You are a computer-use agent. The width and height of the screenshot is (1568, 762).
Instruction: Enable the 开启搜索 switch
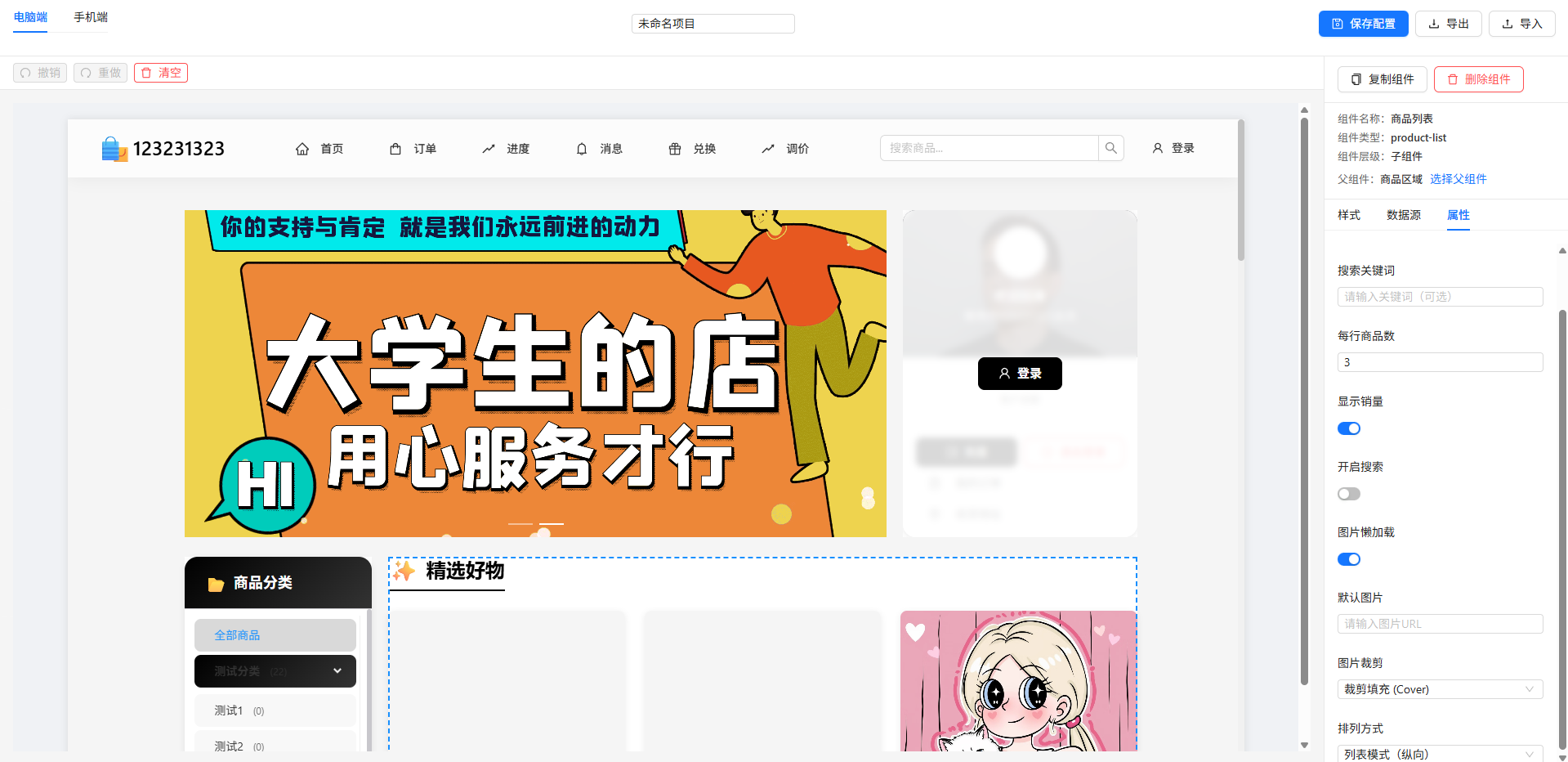pos(1349,494)
